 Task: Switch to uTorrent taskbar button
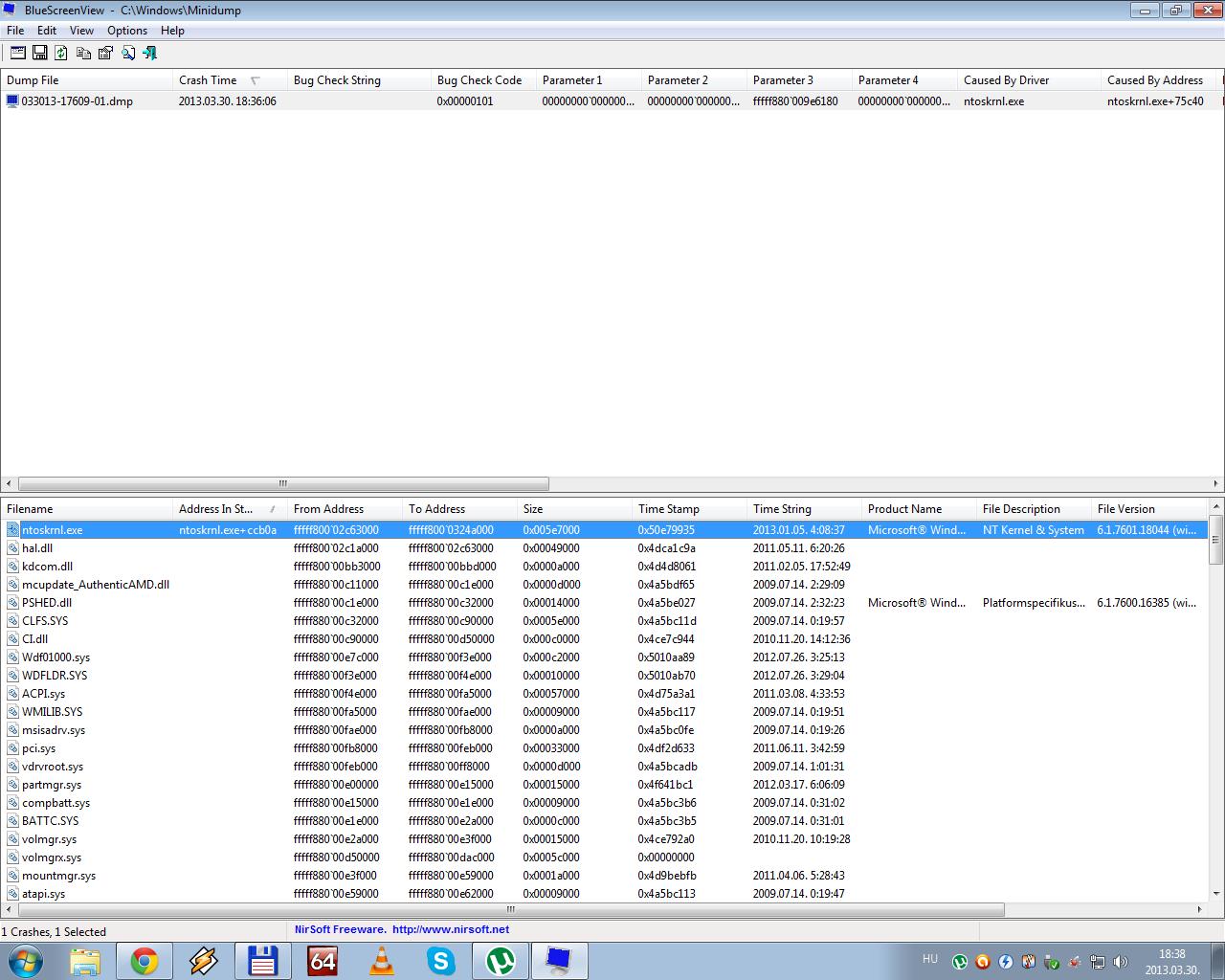click(501, 961)
